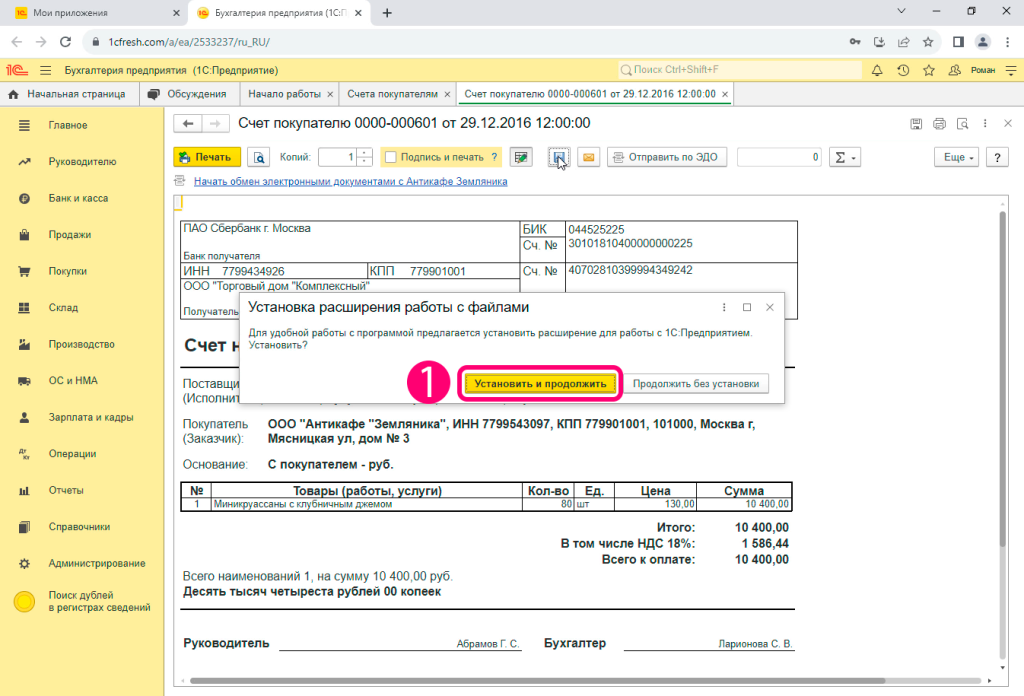1024x696 pixels.
Task: Bookmark this page star in address bar
Action: [928, 42]
